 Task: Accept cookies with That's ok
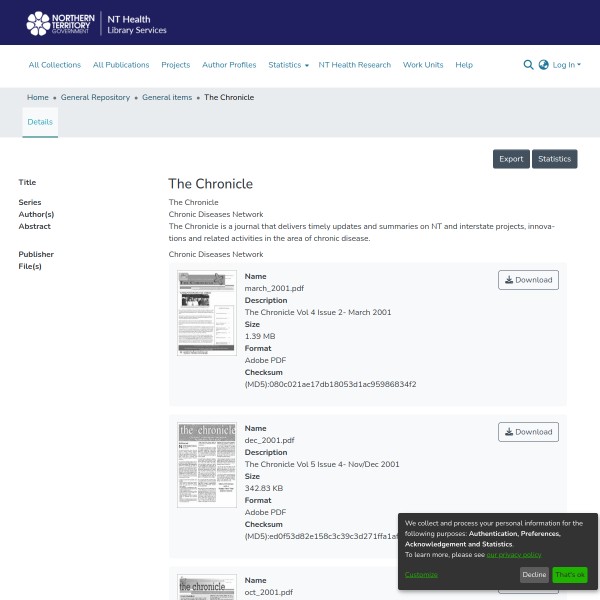pos(570,575)
